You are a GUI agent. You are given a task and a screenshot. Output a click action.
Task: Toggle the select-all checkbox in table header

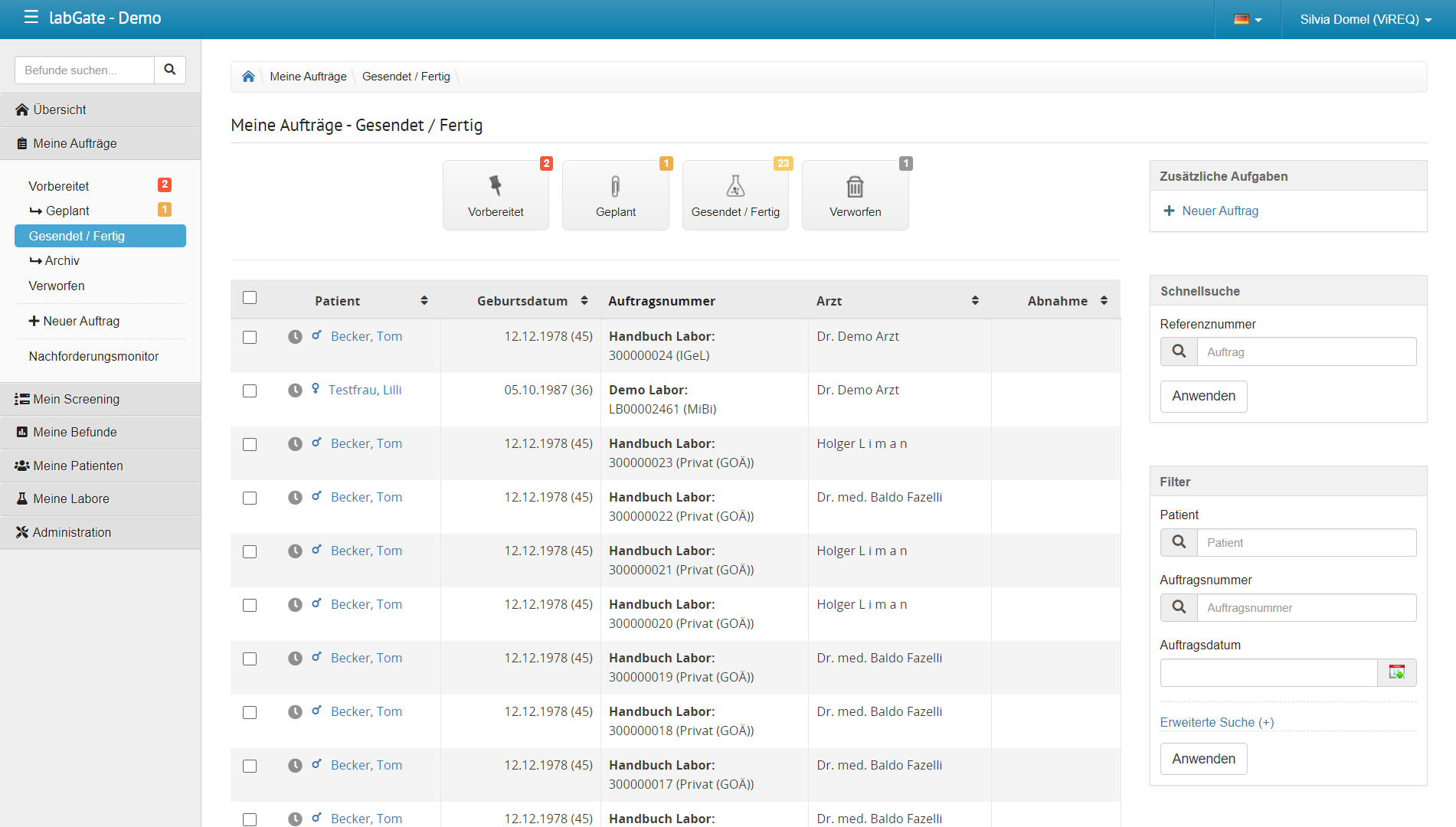point(250,298)
